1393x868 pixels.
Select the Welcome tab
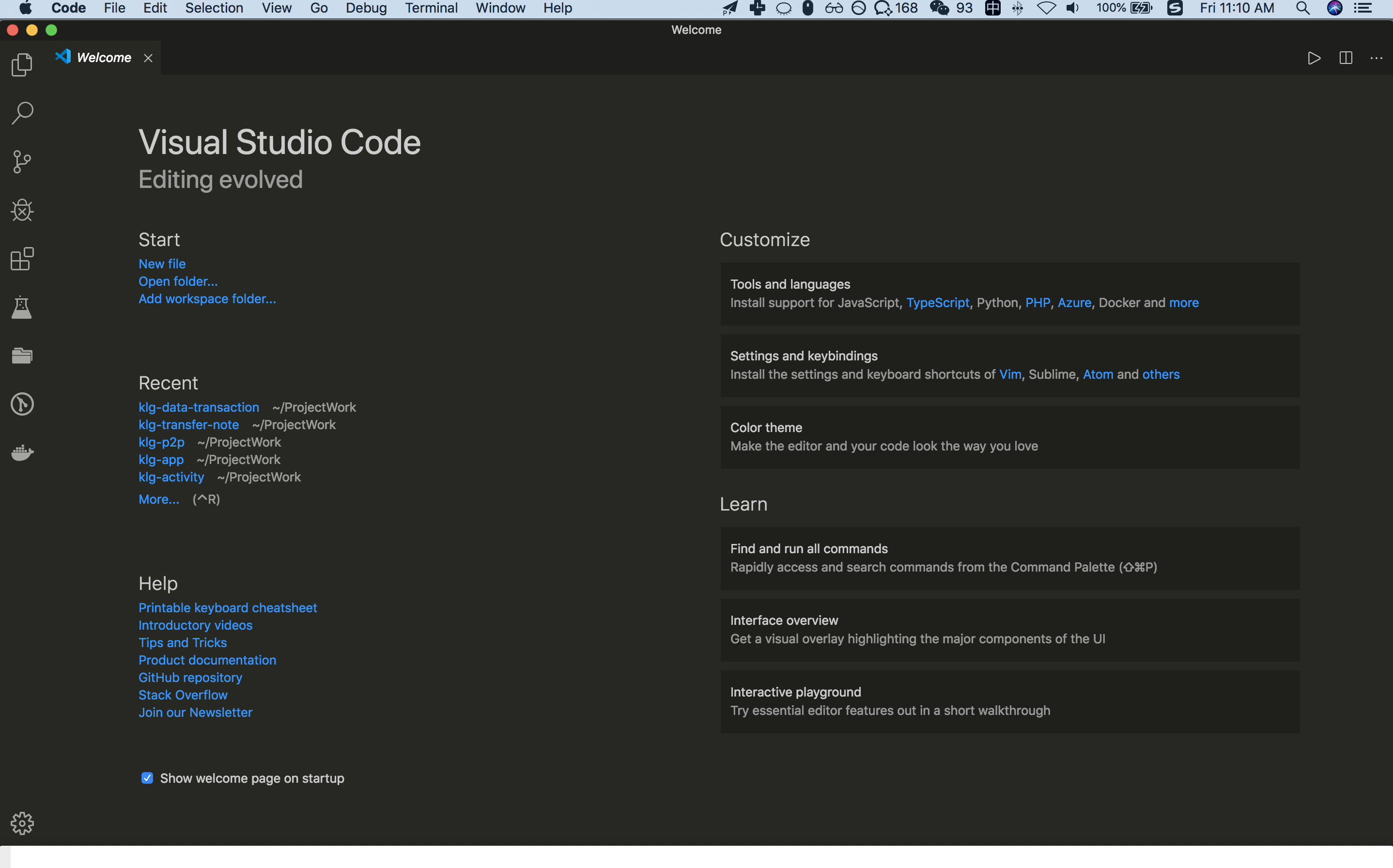[104, 58]
